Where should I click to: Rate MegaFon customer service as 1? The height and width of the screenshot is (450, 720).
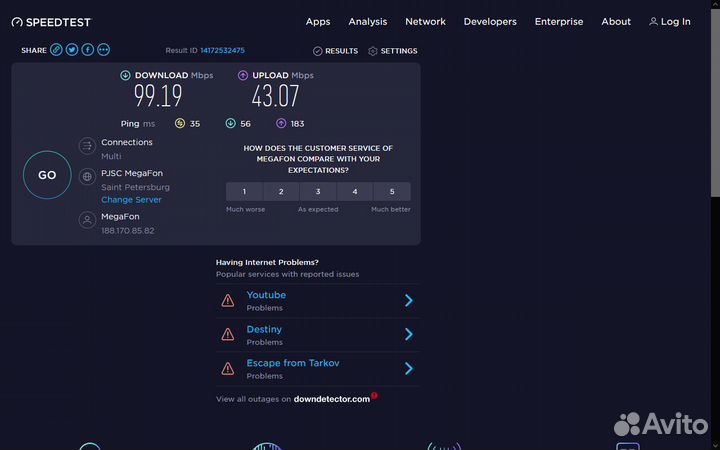[x=244, y=191]
